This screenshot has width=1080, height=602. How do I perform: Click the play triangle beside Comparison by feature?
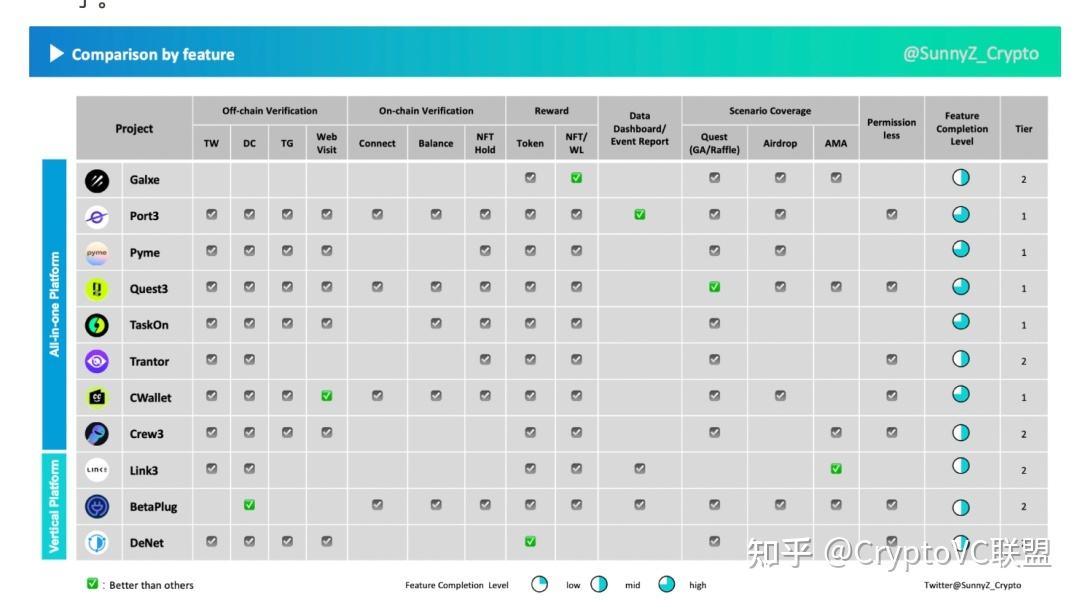[x=56, y=54]
